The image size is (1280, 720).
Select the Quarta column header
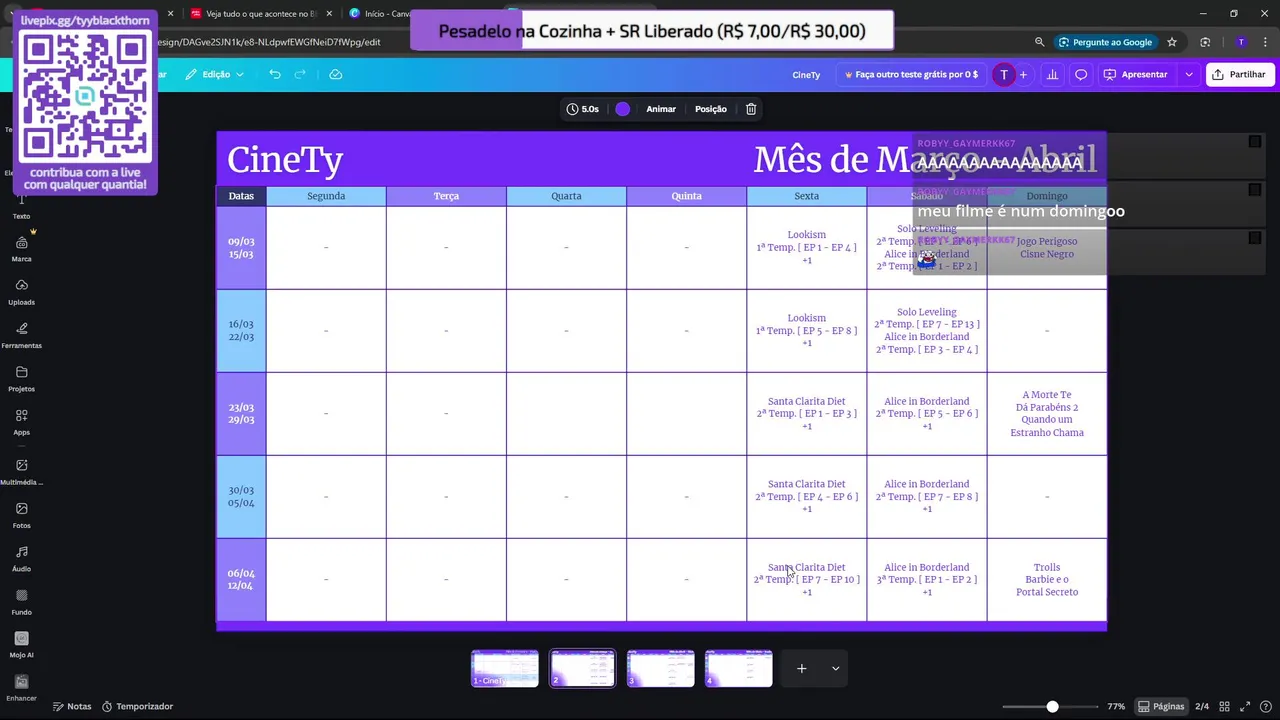(566, 196)
